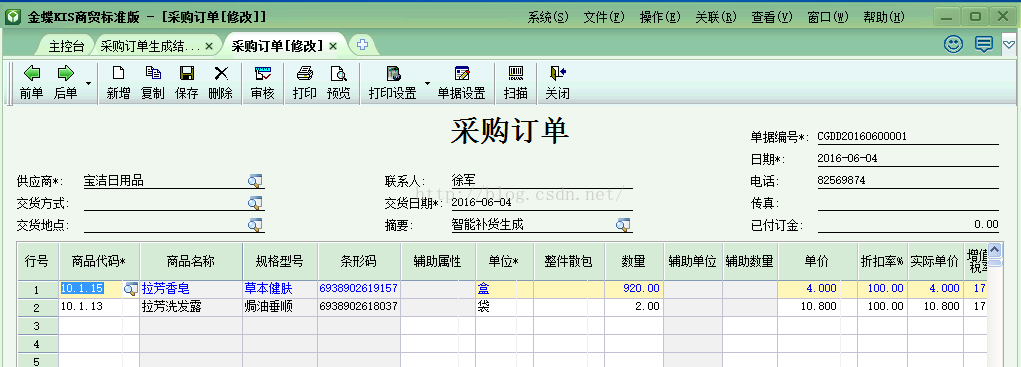Image resolution: width=1021 pixels, height=367 pixels.
Task: Select product name 拉芳洗发露
Action: click(x=191, y=306)
